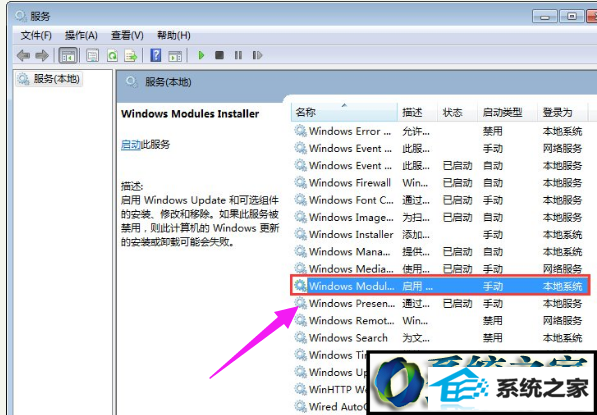Click gear icon of Windows Error row
The width and height of the screenshot is (597, 415).
(x=300, y=131)
